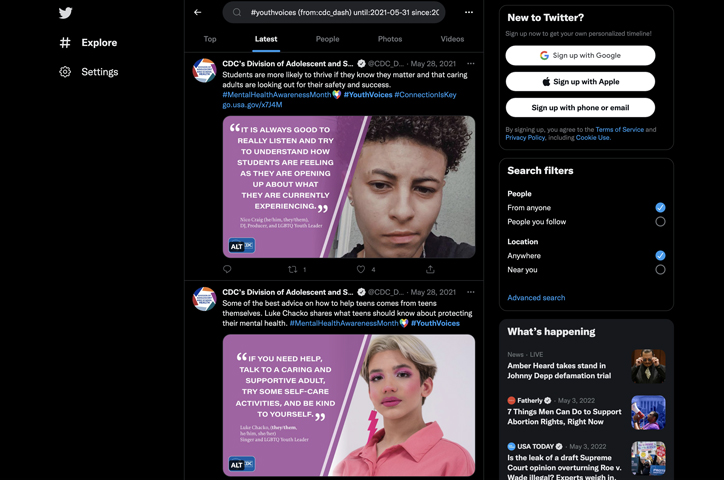Open Terms of Service link
Viewport: 724px width, 480px height.
(620, 130)
